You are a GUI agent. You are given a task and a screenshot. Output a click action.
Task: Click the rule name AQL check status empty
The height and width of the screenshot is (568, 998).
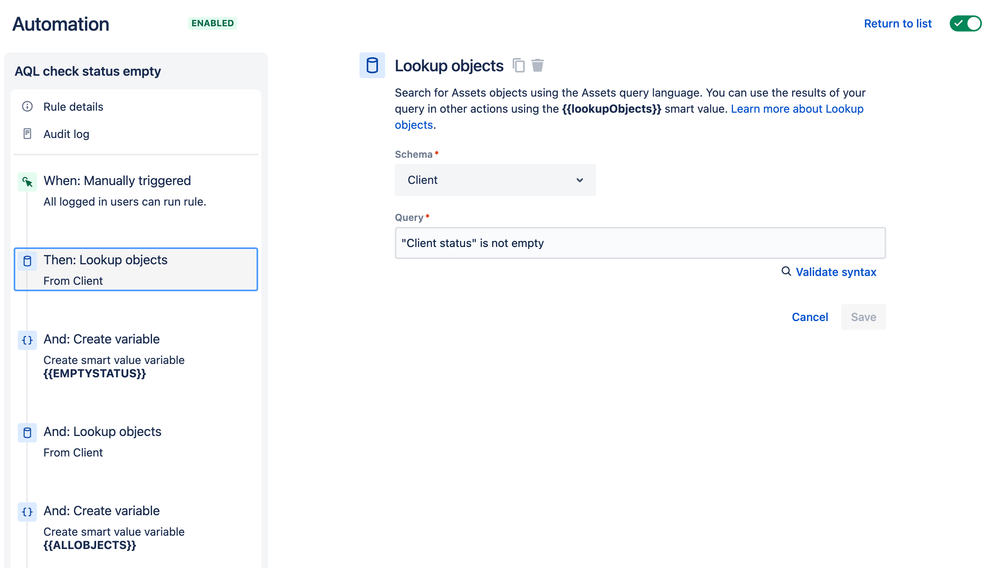[x=88, y=71]
